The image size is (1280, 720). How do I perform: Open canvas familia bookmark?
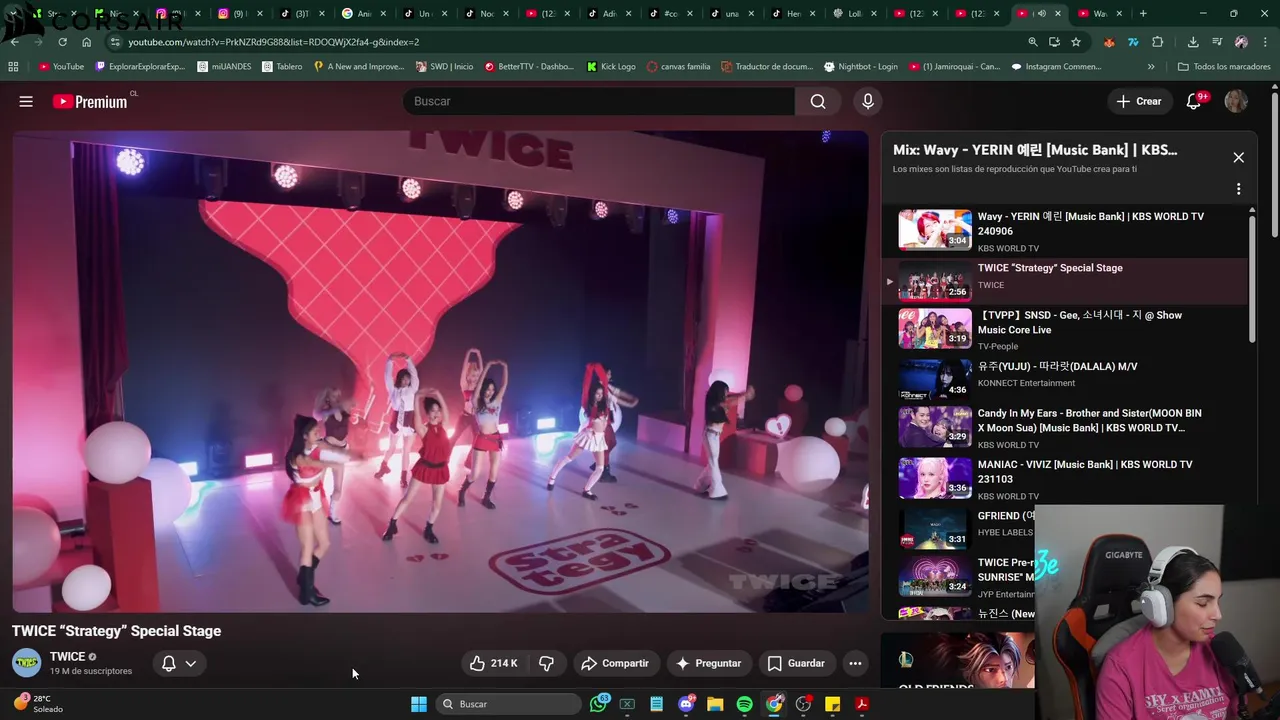[679, 66]
